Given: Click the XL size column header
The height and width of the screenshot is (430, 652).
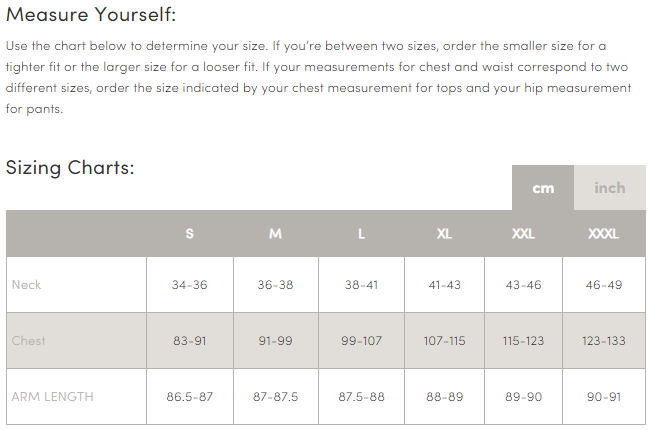Looking at the screenshot, I should [x=444, y=234].
